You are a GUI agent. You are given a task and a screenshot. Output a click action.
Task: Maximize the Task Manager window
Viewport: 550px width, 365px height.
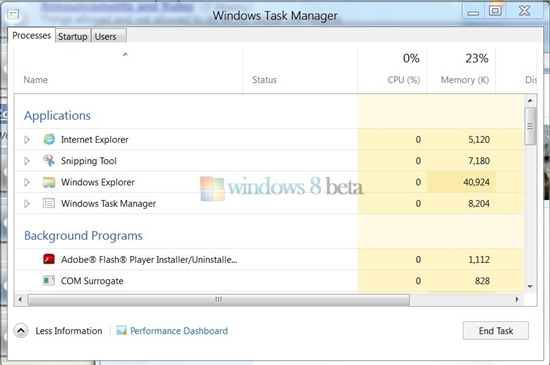point(495,11)
